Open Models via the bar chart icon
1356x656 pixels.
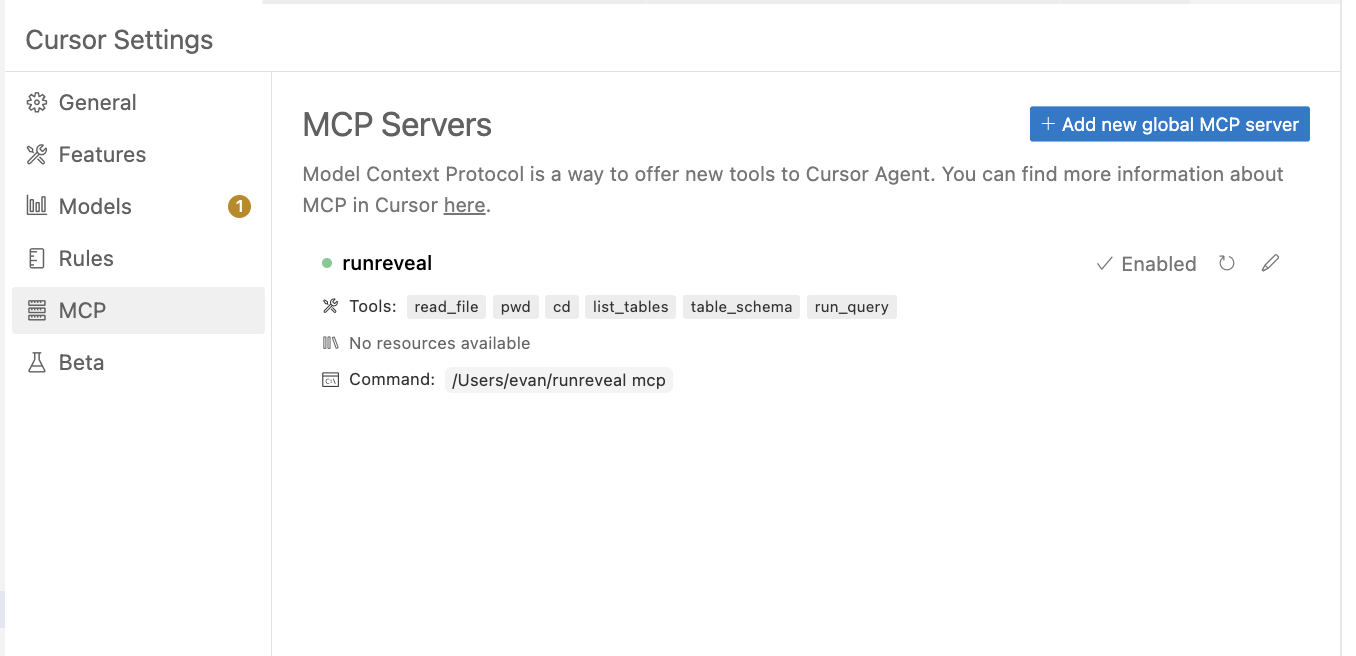click(37, 206)
